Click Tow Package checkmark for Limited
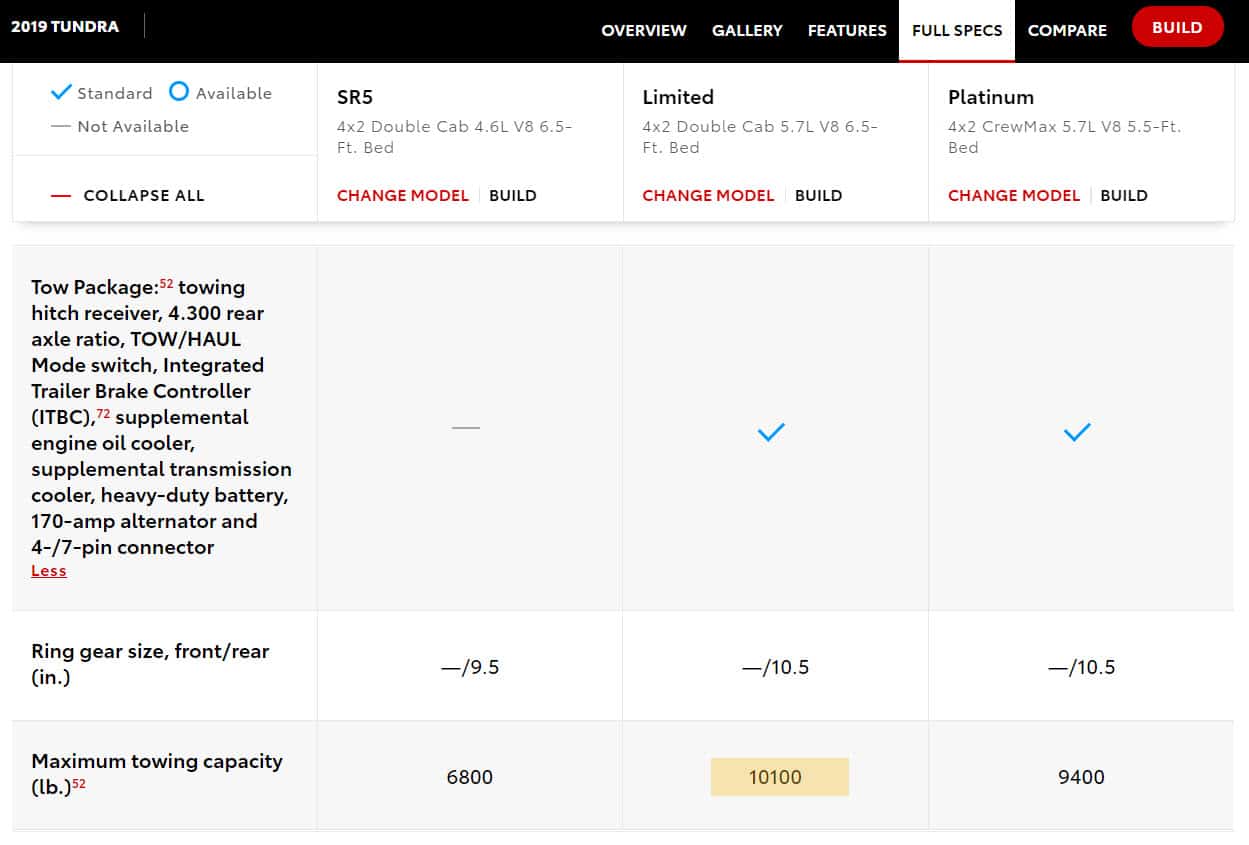This screenshot has width=1249, height=845. click(x=771, y=432)
